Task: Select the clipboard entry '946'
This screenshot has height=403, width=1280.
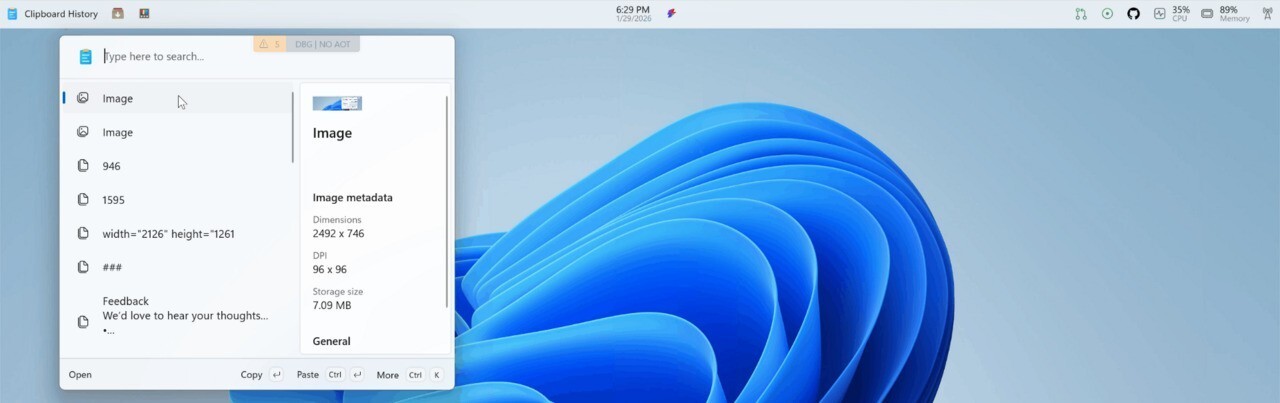Action: (x=176, y=166)
